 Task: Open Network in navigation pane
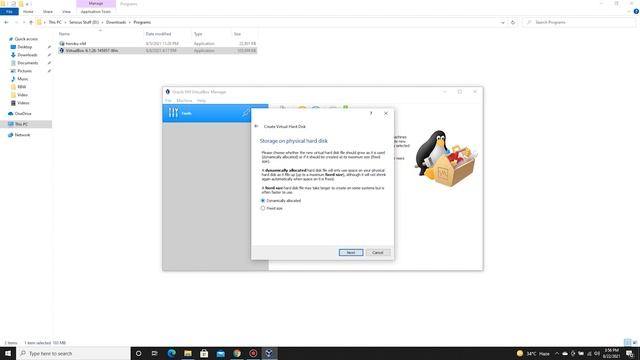pos(22,135)
